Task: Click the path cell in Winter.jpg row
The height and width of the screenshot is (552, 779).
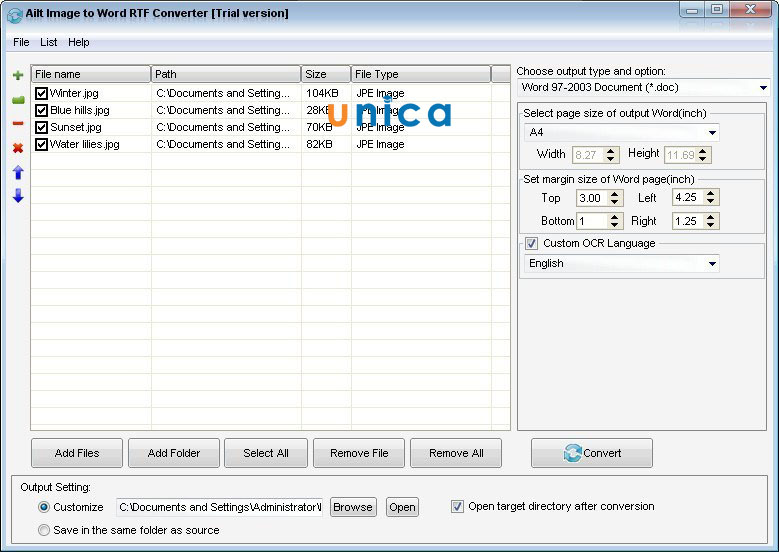Action: (x=223, y=93)
